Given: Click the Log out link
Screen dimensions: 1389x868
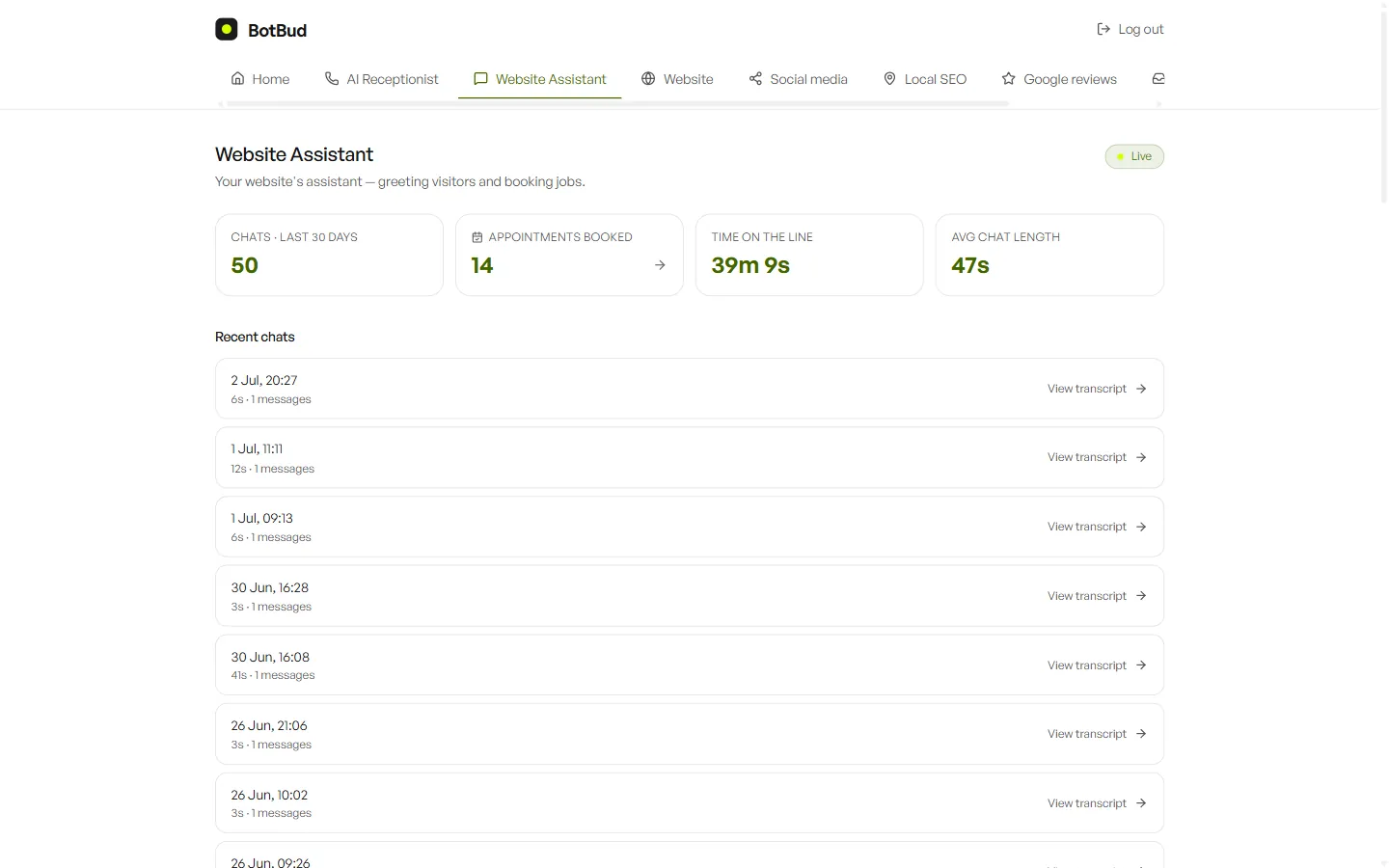Looking at the screenshot, I should pos(1130,29).
